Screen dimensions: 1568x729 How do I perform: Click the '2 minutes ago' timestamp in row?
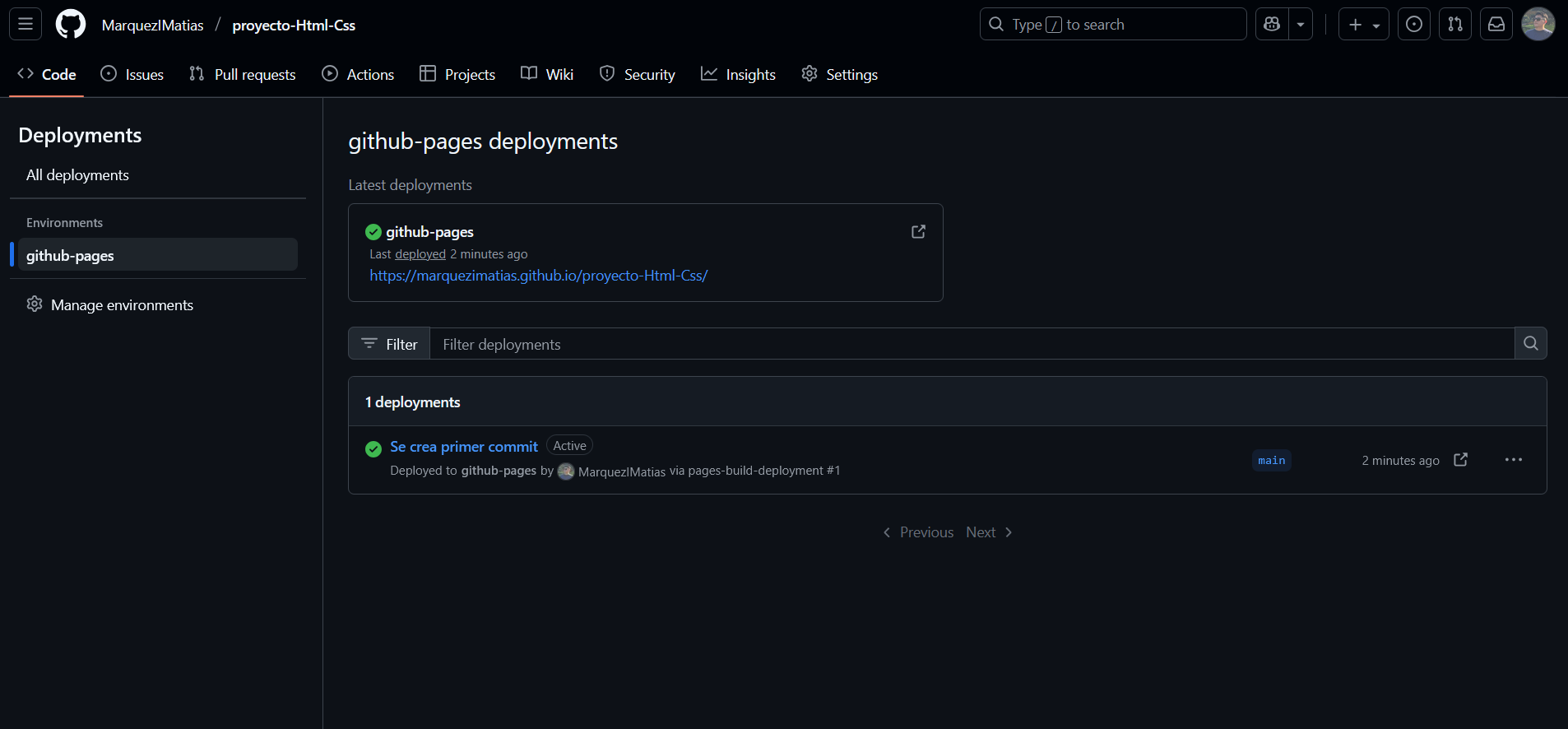pyautogui.click(x=1400, y=461)
